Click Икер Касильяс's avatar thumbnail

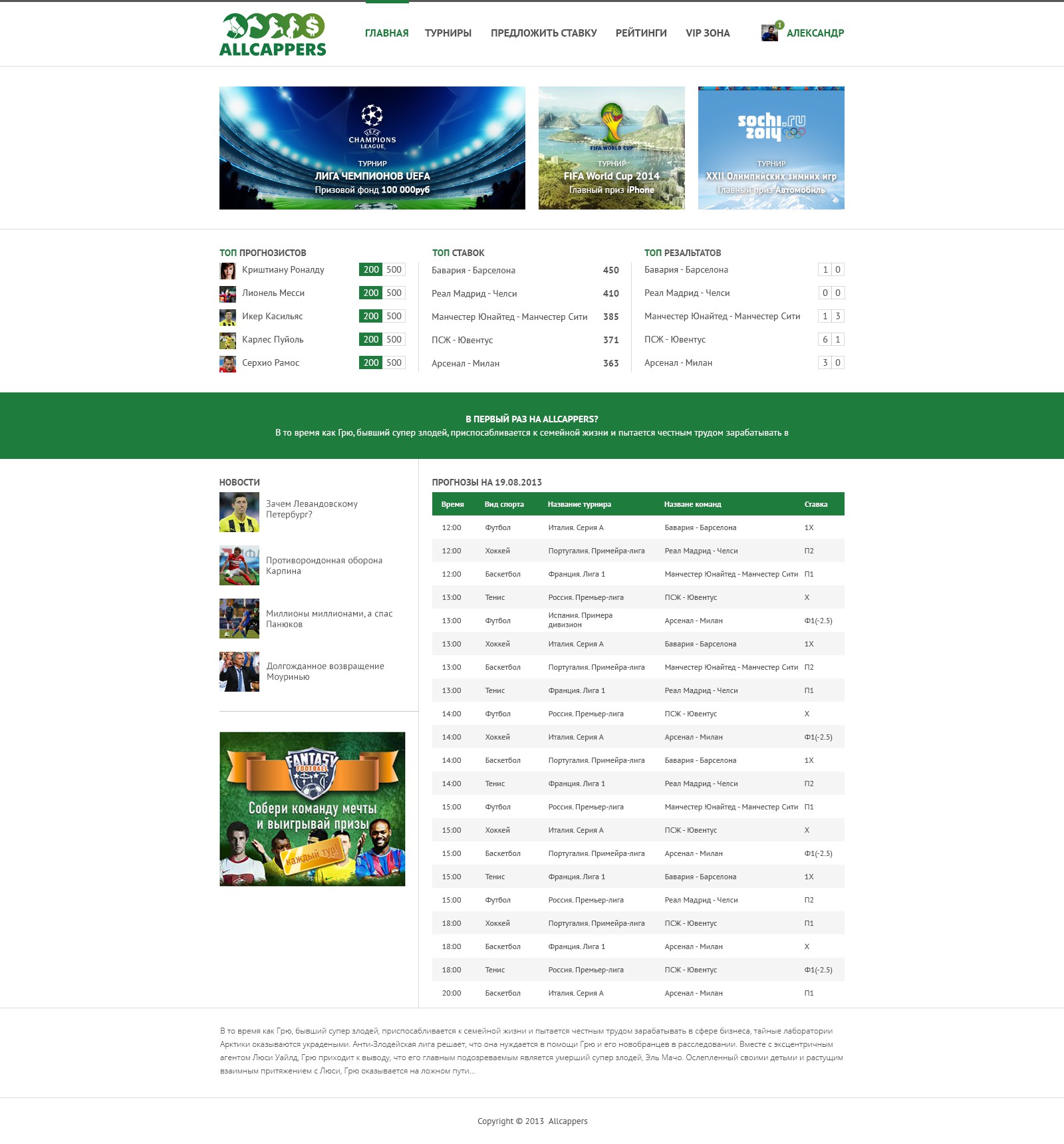click(227, 317)
